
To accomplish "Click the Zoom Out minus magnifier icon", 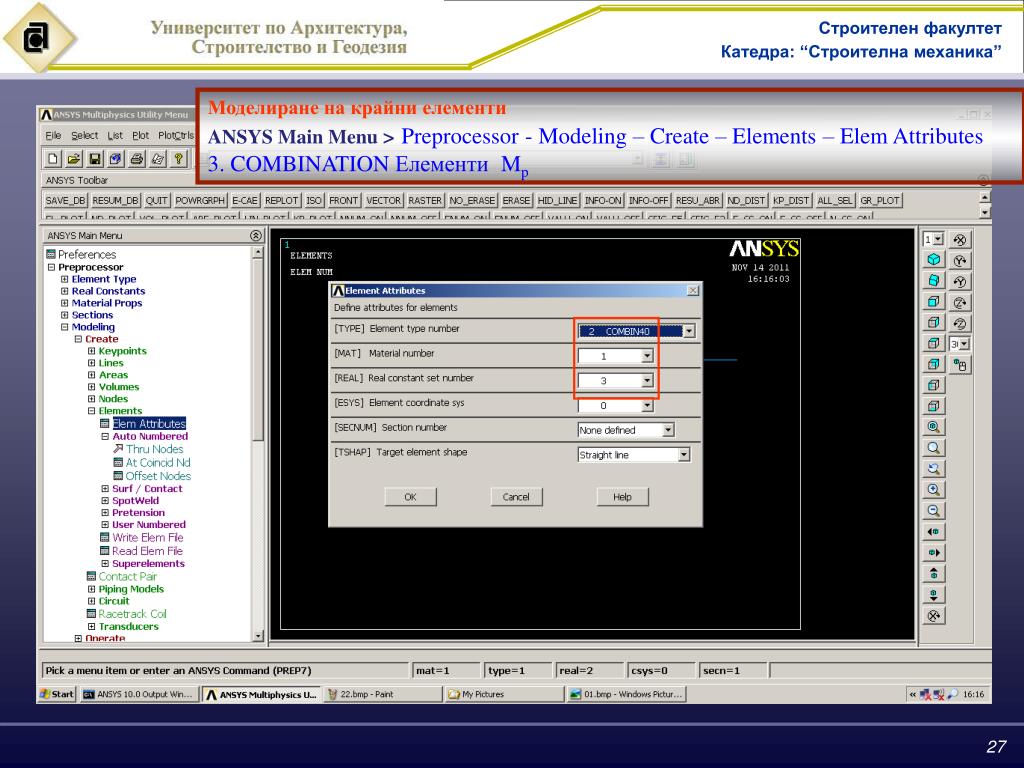I will tap(934, 511).
